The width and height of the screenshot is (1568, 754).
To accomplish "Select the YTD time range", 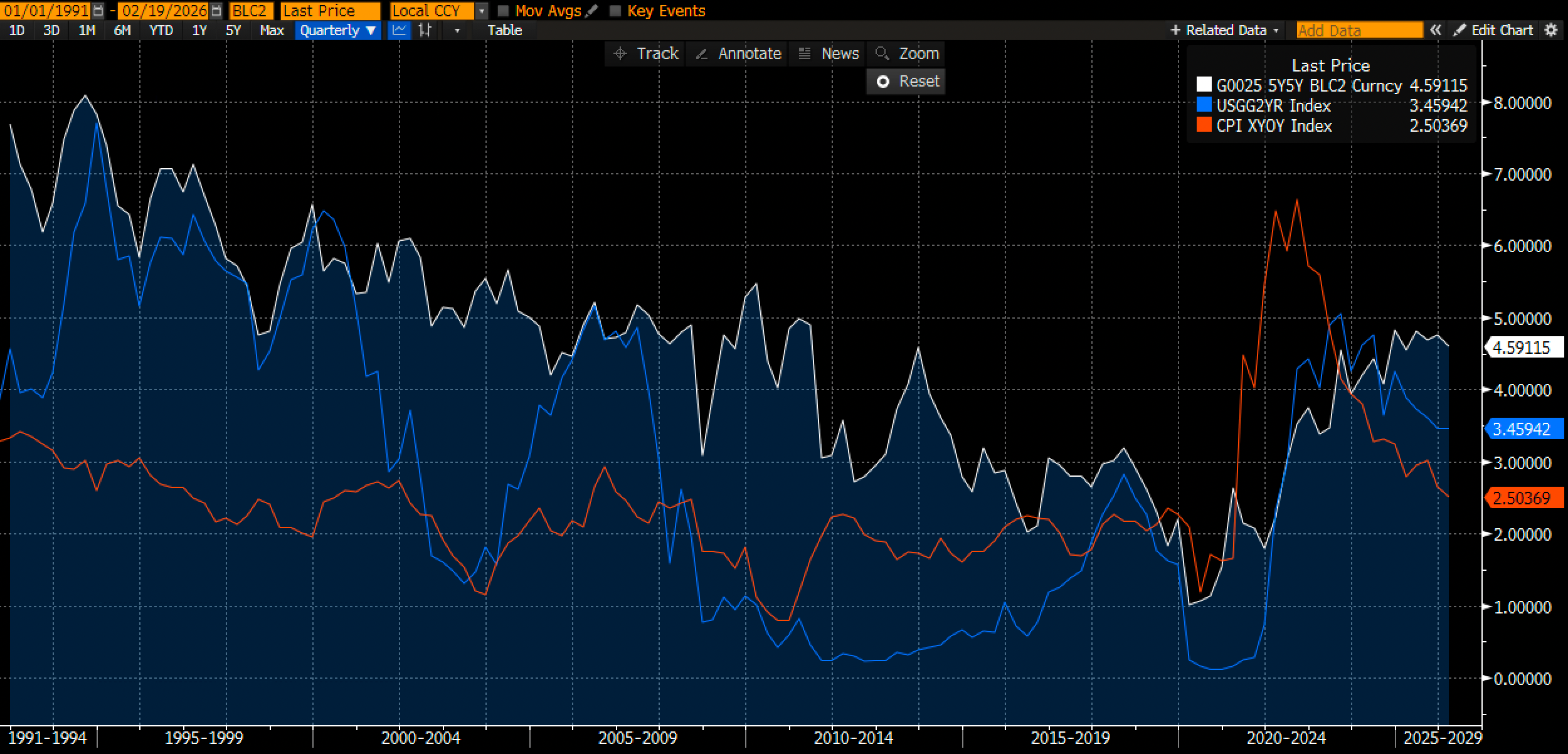I will pyautogui.click(x=161, y=30).
